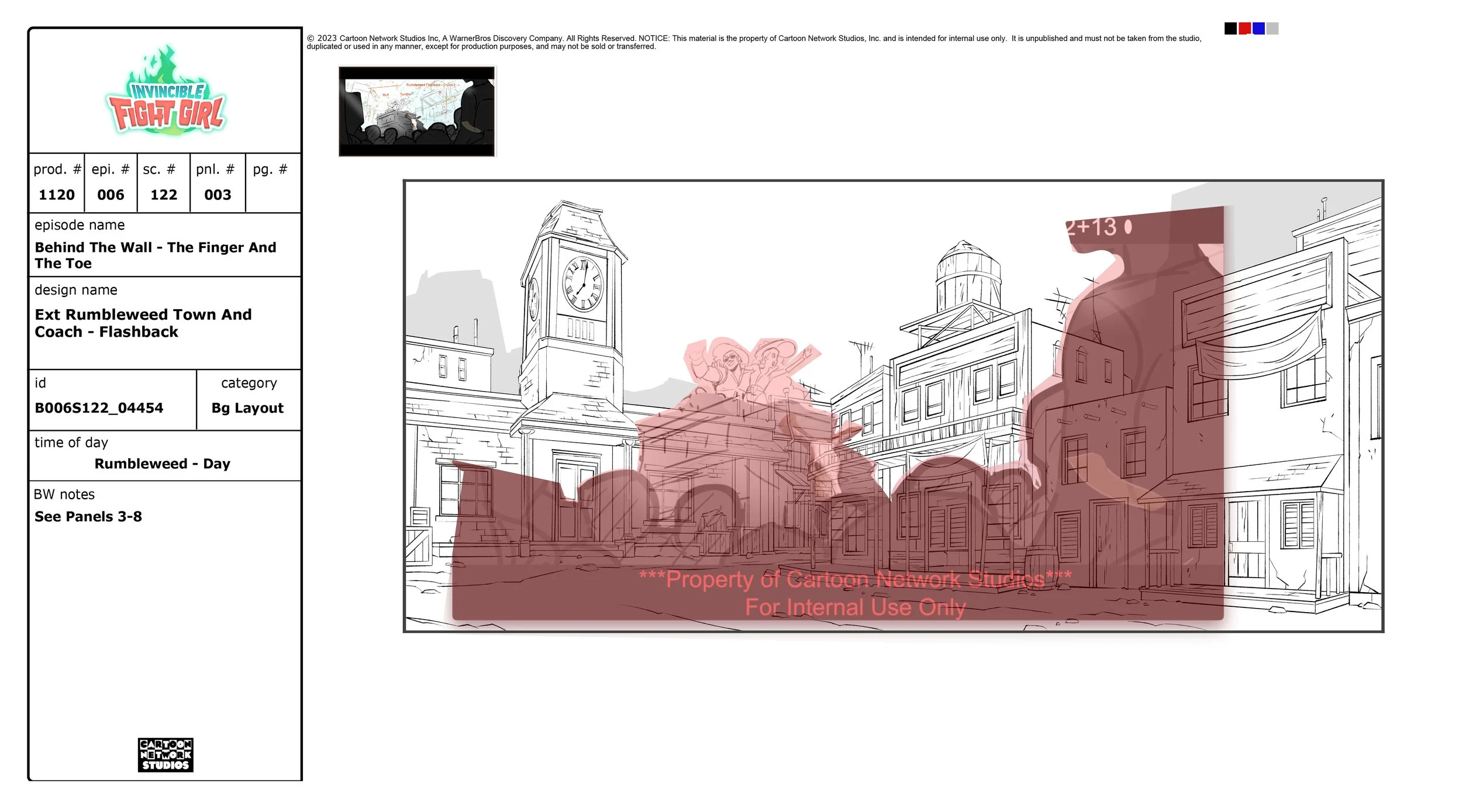Select the black color swatch

click(1230, 29)
